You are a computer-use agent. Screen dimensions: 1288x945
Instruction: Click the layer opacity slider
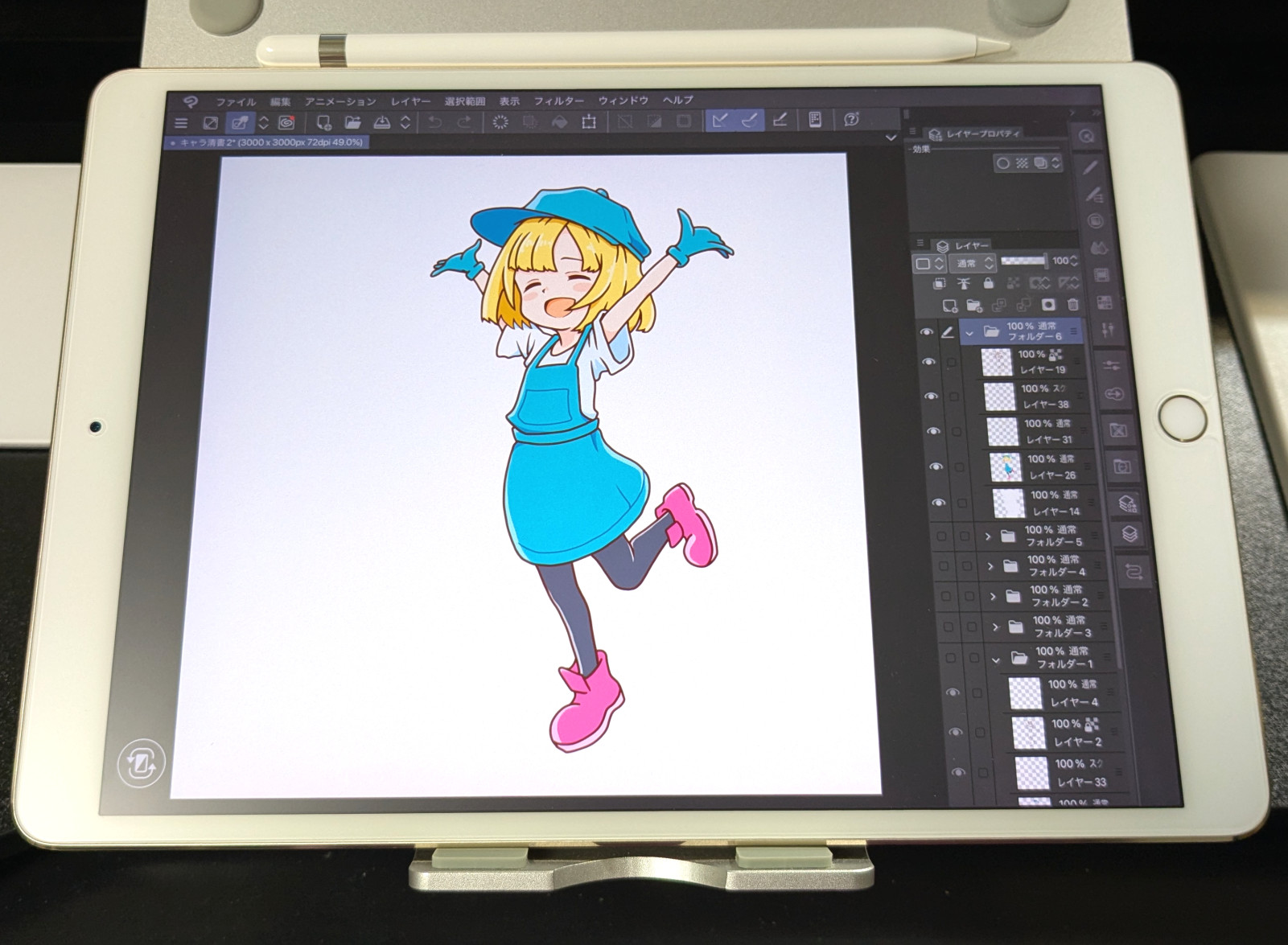pyautogui.click(x=1023, y=261)
